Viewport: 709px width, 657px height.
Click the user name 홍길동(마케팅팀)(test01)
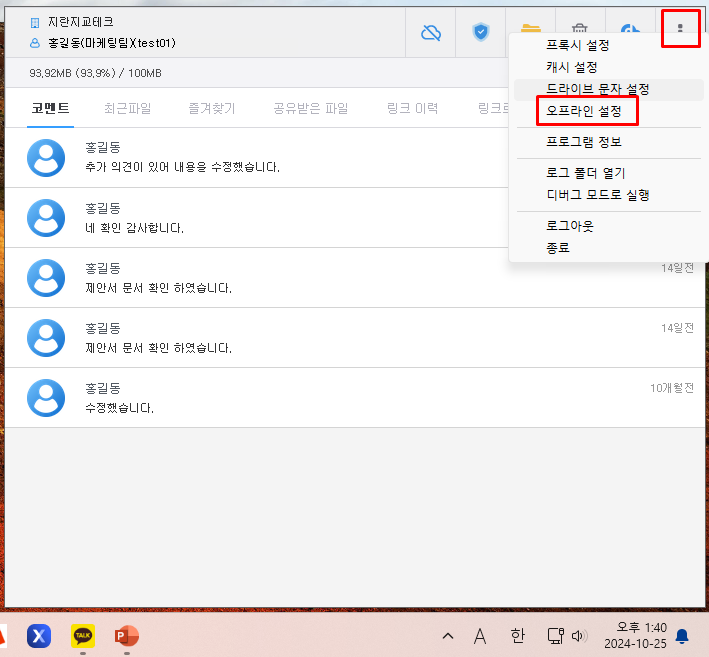[112, 43]
